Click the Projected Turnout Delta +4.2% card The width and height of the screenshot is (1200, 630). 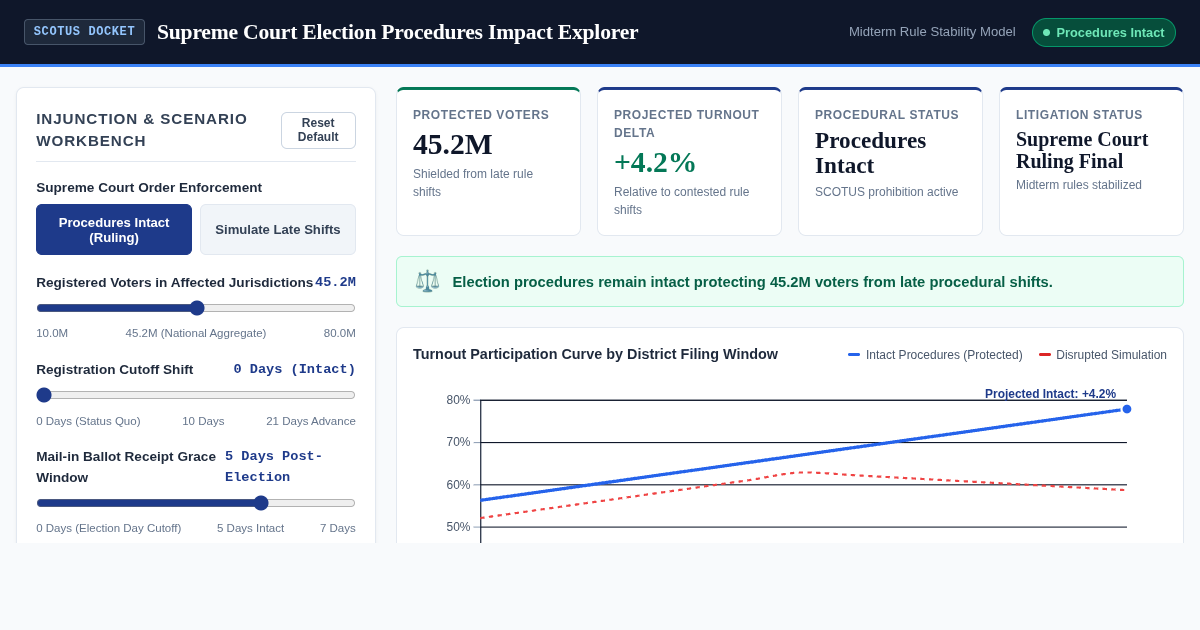pyautogui.click(x=689, y=162)
